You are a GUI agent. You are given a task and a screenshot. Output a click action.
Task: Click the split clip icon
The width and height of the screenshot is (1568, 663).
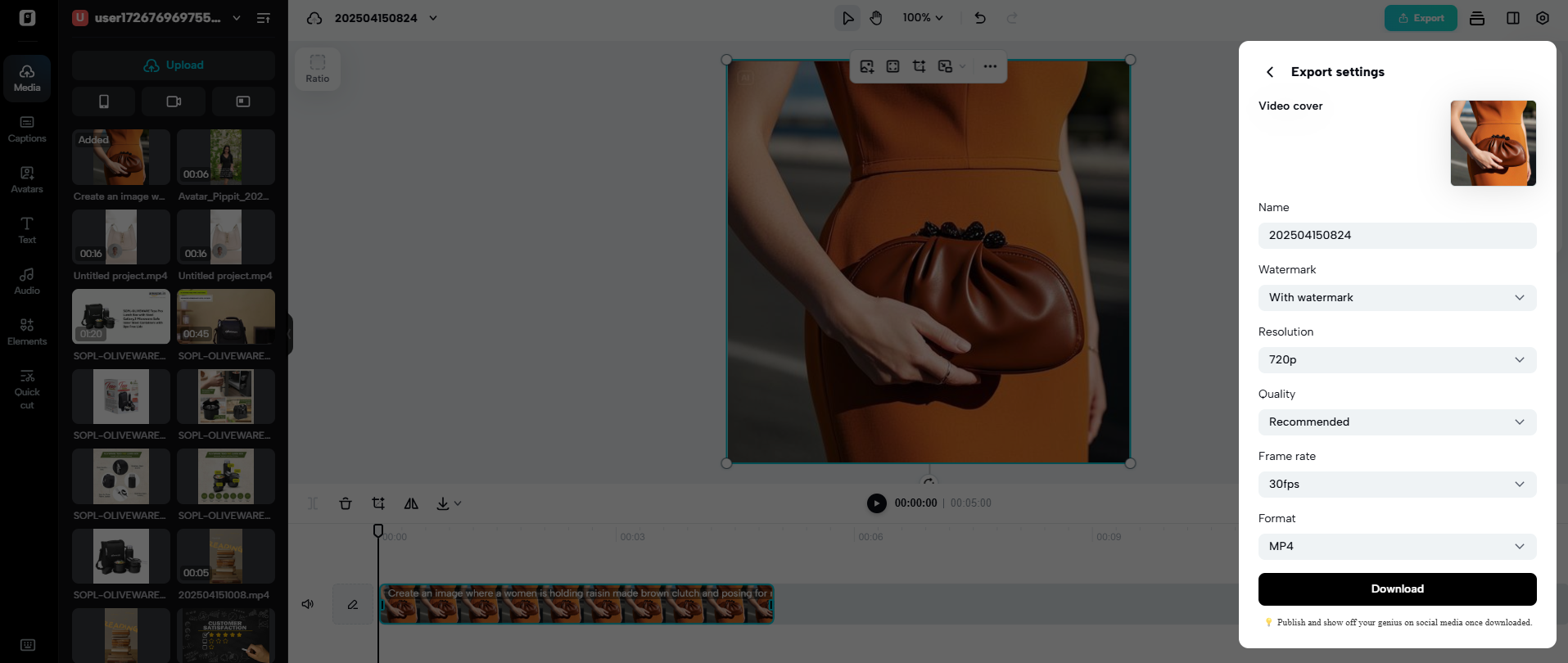[313, 503]
